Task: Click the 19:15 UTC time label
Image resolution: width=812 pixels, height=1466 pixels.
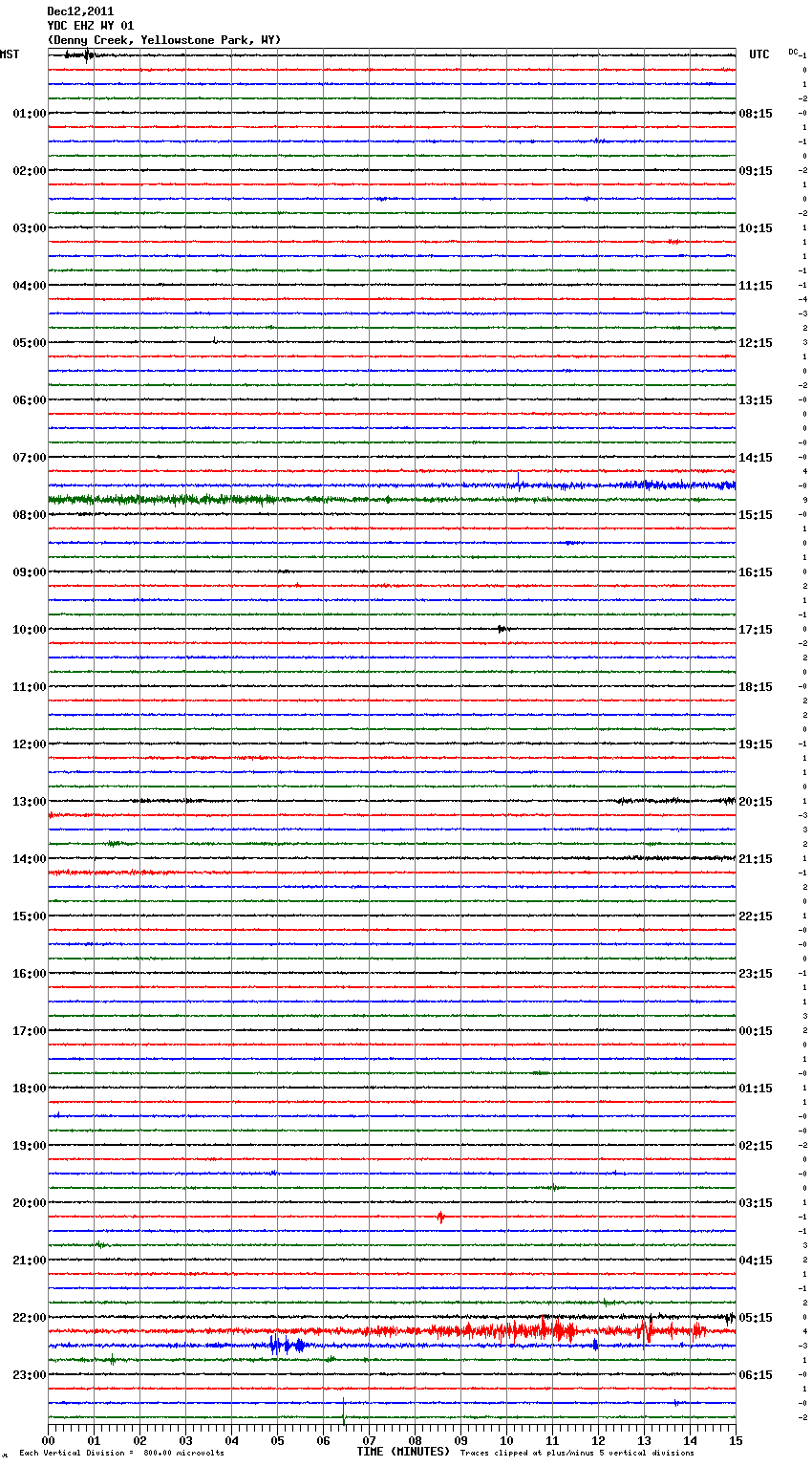Action: 756,744
